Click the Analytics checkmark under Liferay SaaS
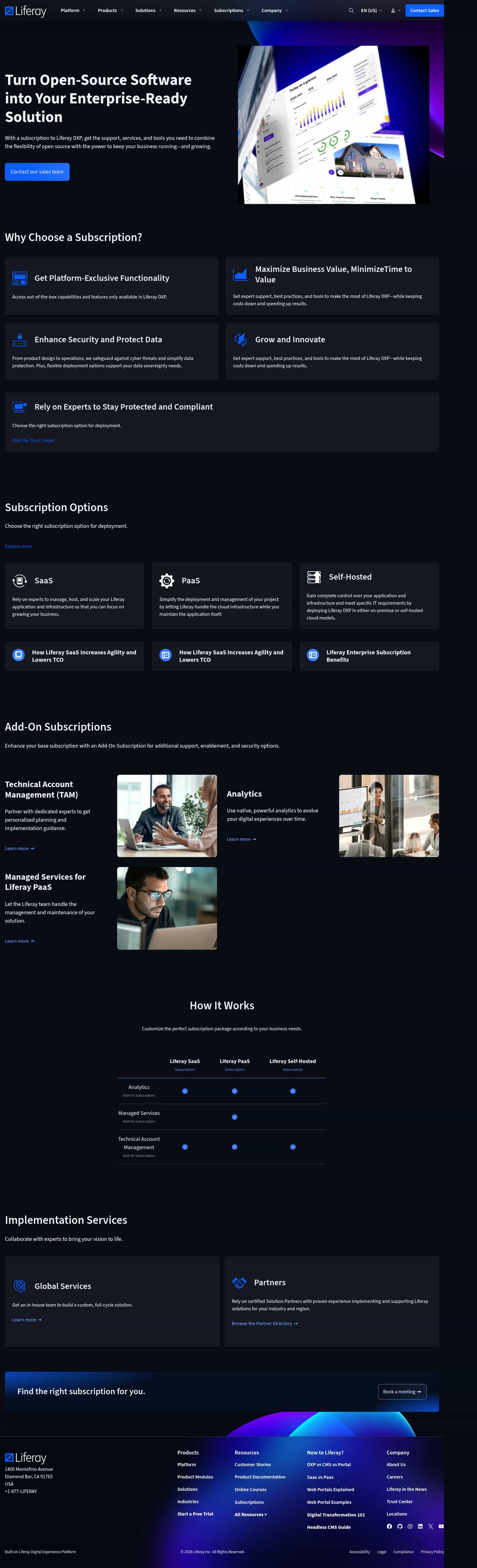Screen dimensions: 477x1568 (x=185, y=1091)
